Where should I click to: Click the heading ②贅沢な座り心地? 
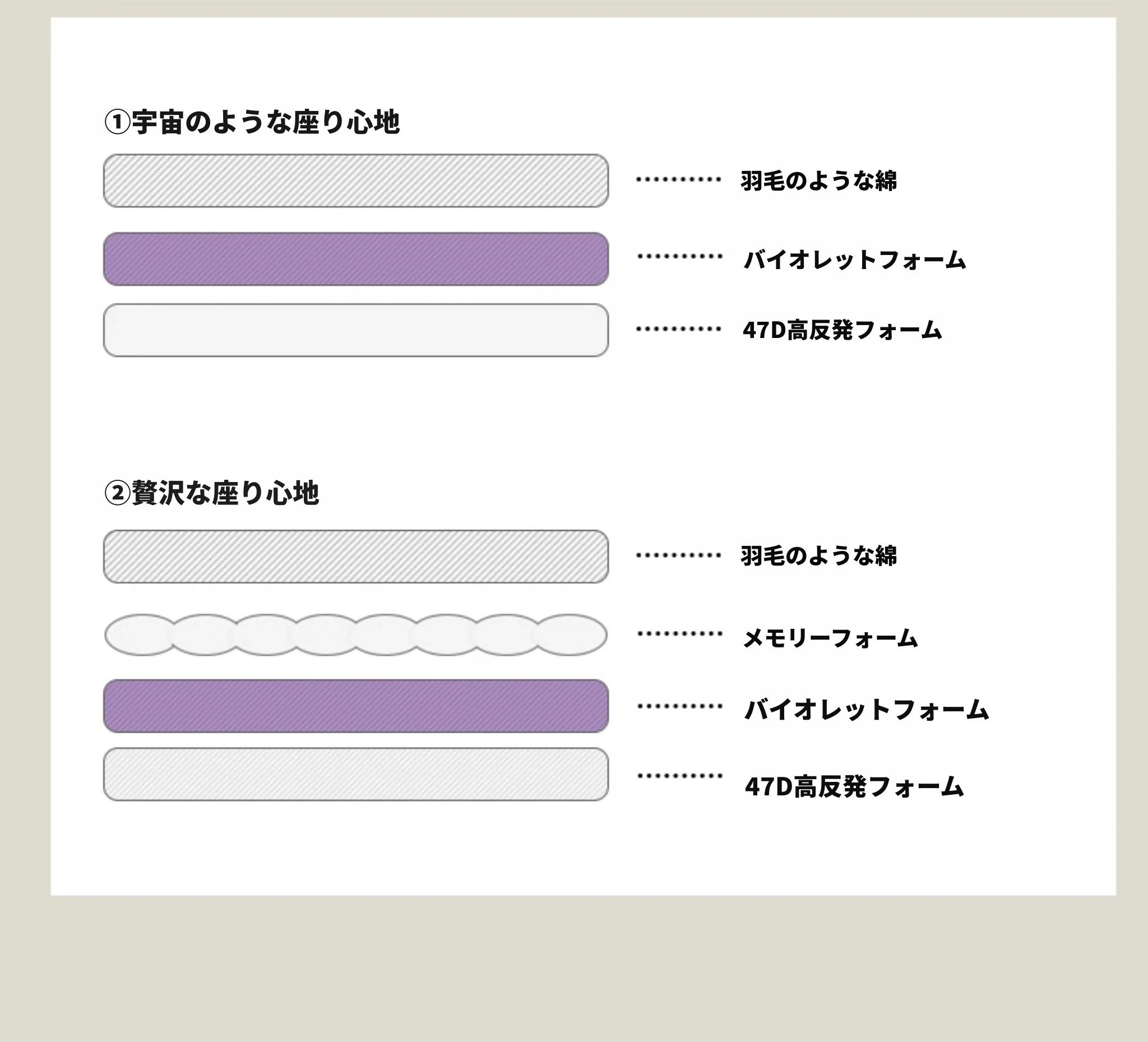tap(211, 493)
